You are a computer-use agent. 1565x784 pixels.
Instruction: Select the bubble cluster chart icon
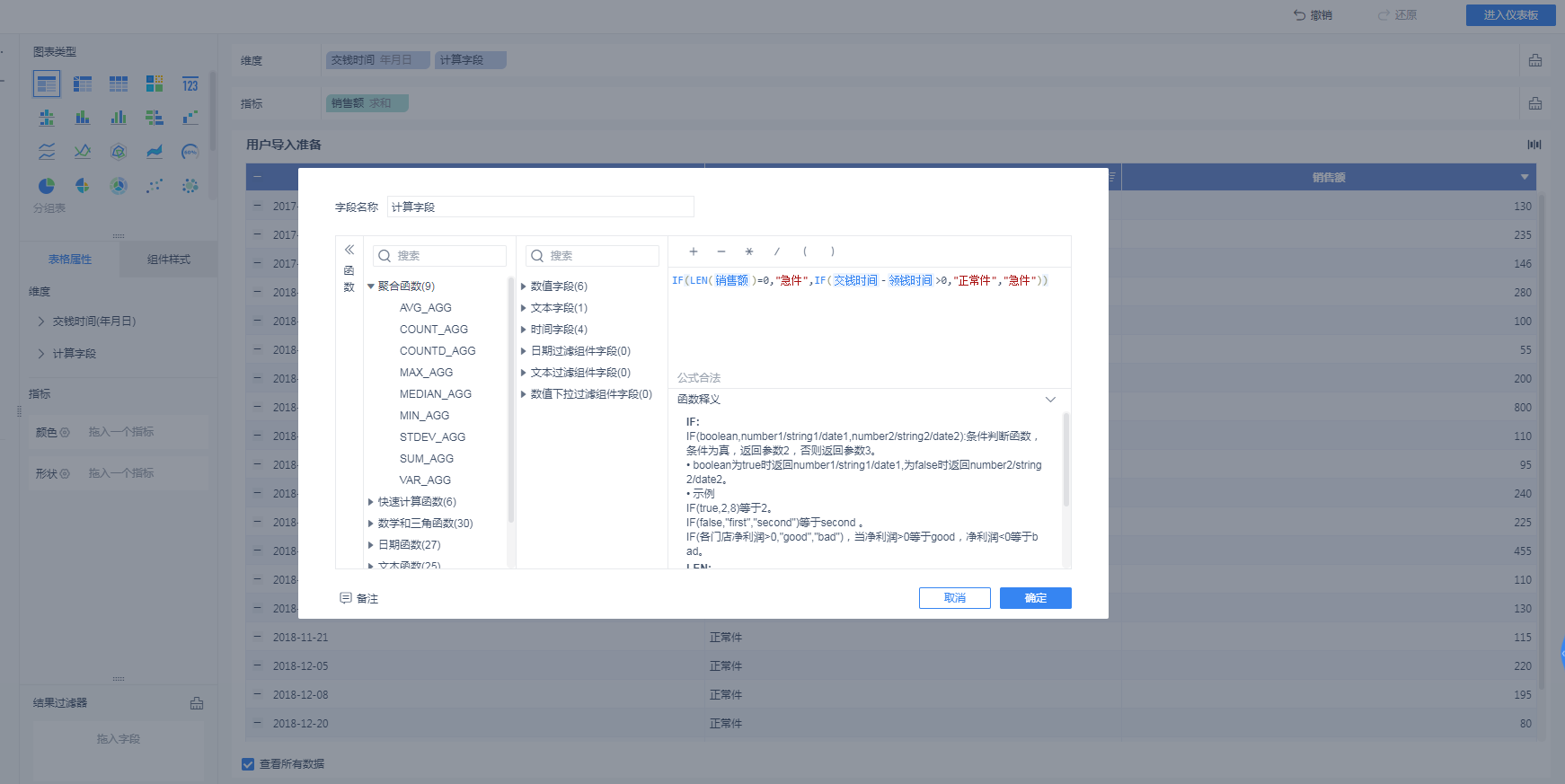(190, 186)
